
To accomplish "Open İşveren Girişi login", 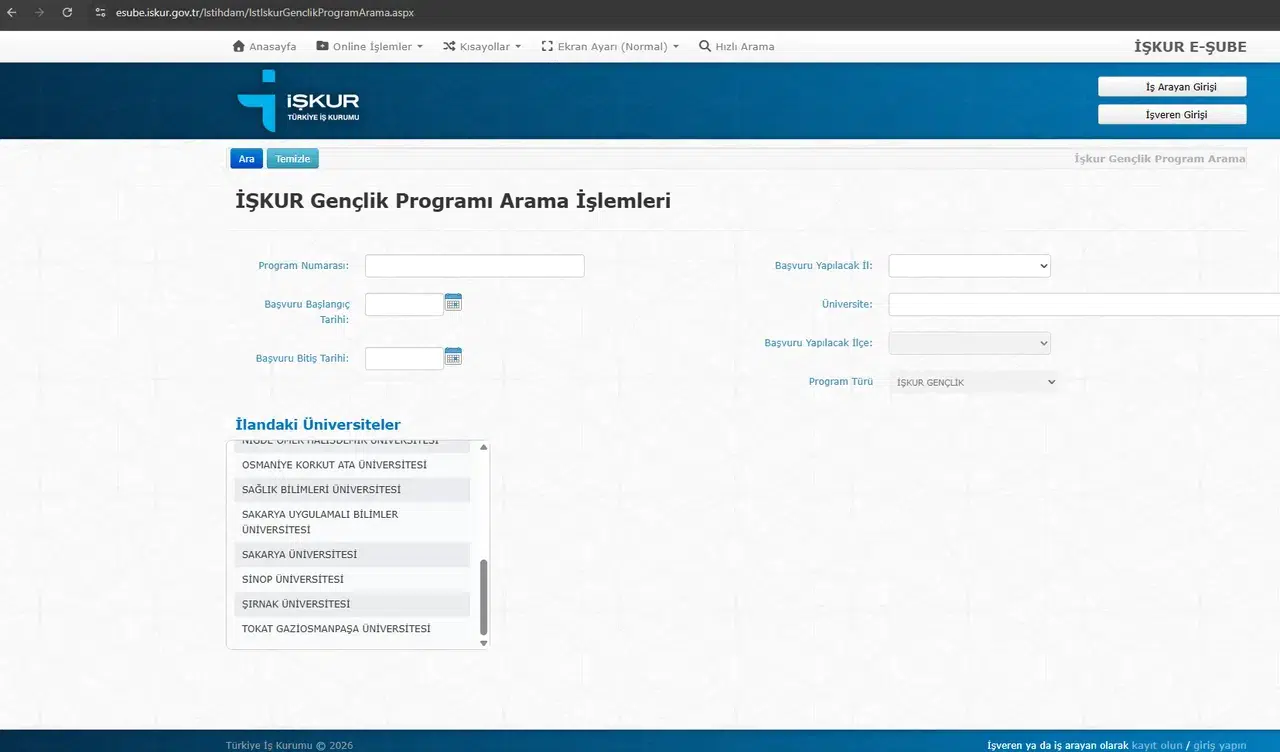I will 1172,115.
